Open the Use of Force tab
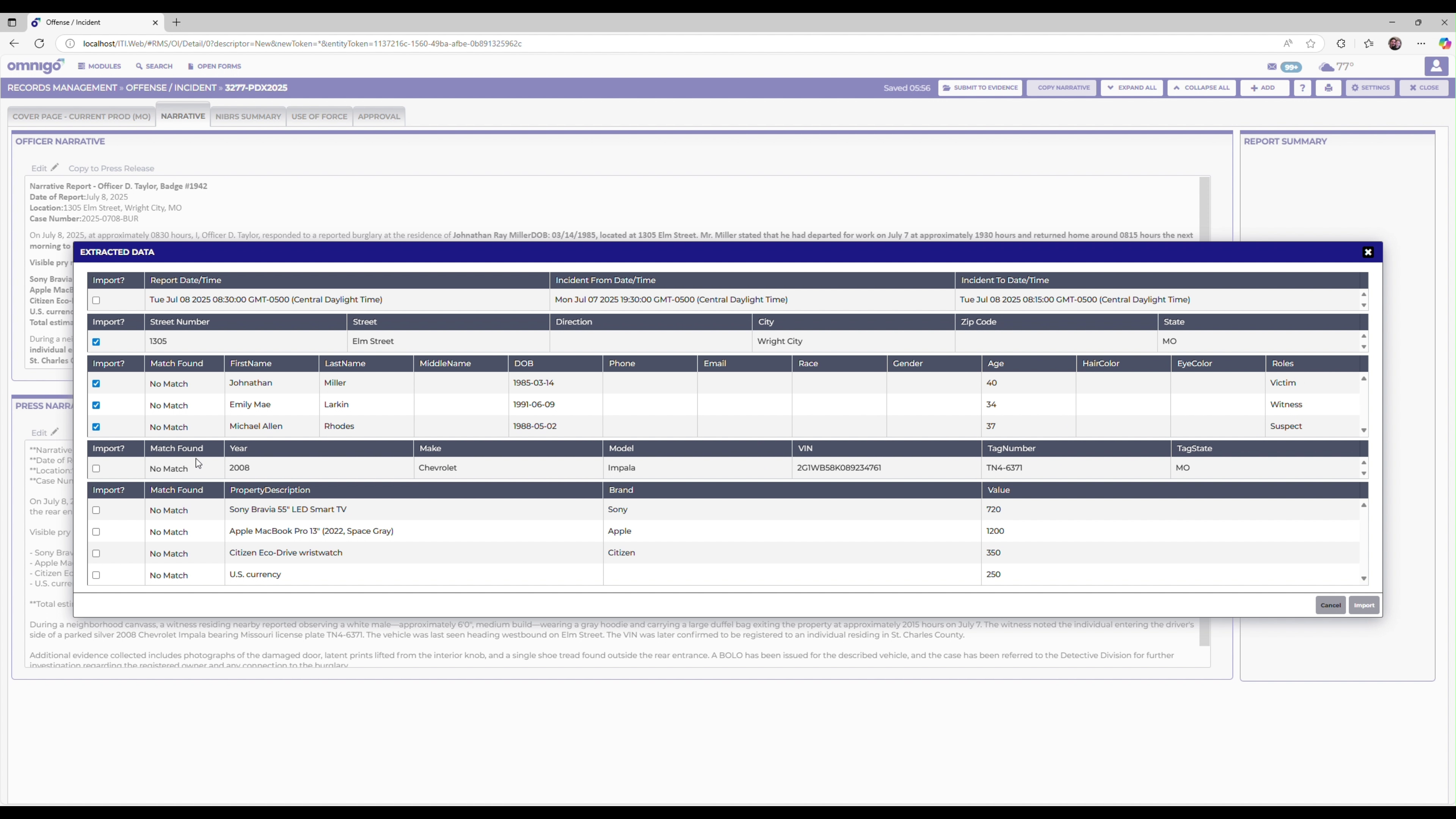 (x=319, y=116)
